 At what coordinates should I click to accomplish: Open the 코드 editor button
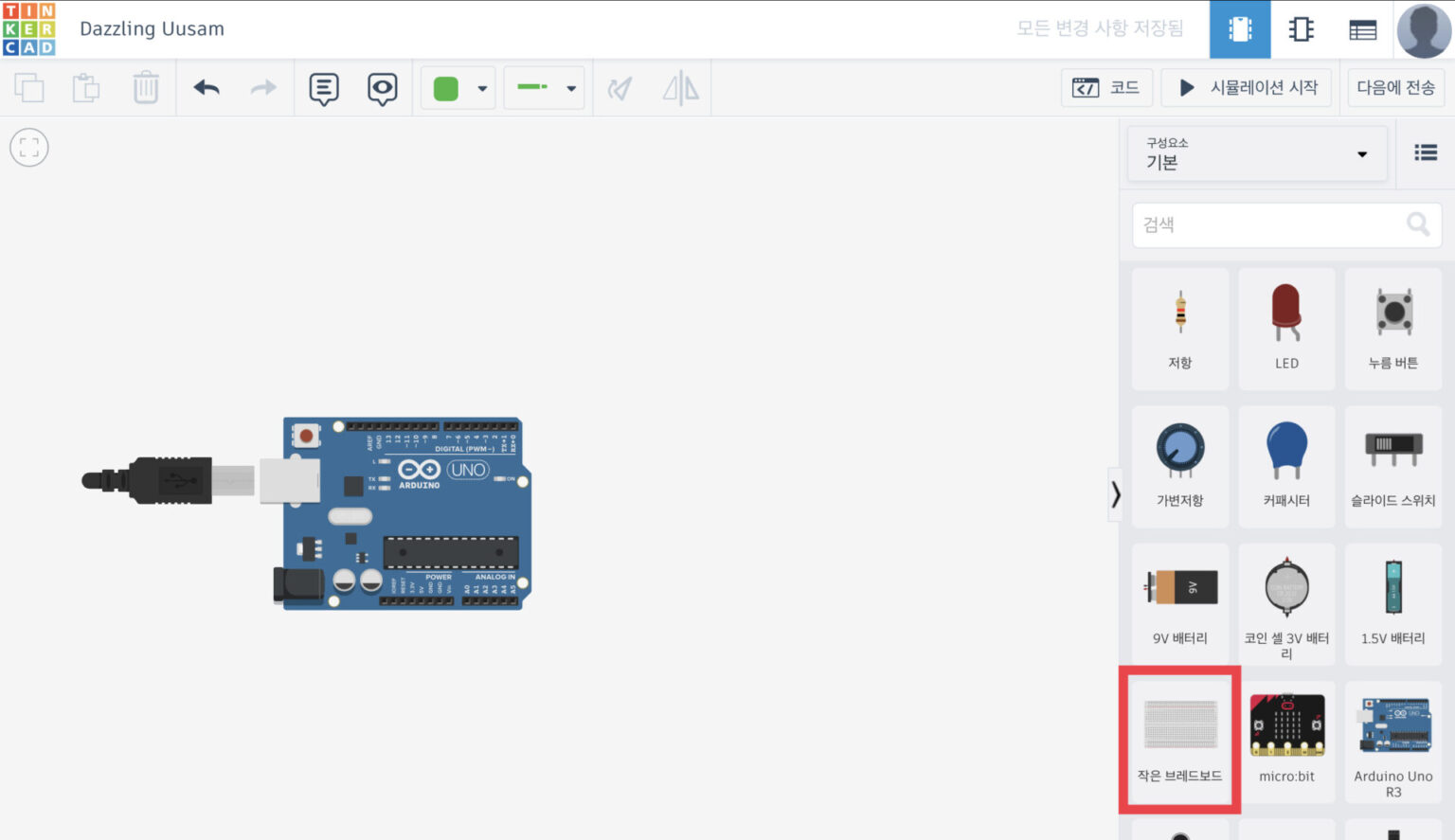(1106, 88)
